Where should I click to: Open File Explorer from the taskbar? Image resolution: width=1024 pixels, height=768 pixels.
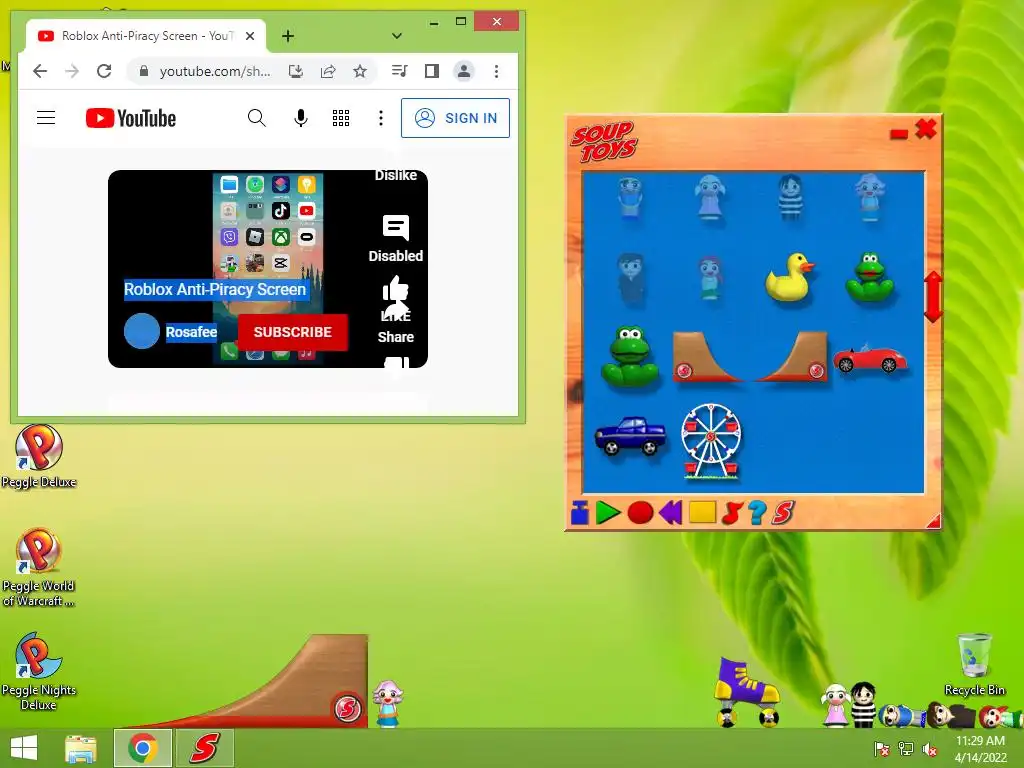[x=81, y=748]
